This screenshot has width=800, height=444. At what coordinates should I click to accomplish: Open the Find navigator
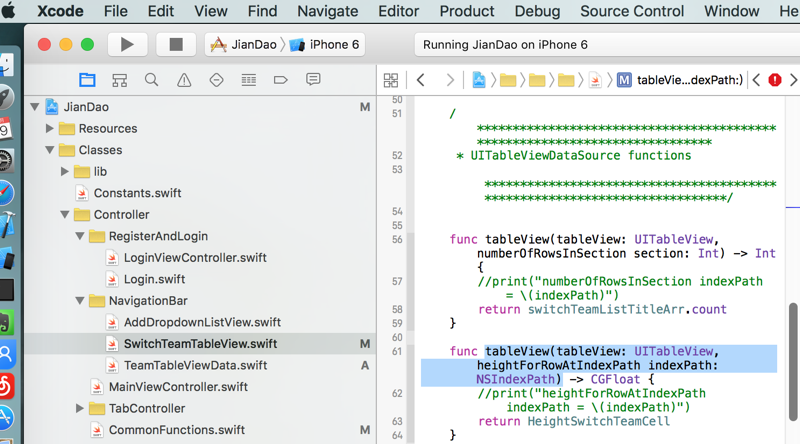click(151, 80)
